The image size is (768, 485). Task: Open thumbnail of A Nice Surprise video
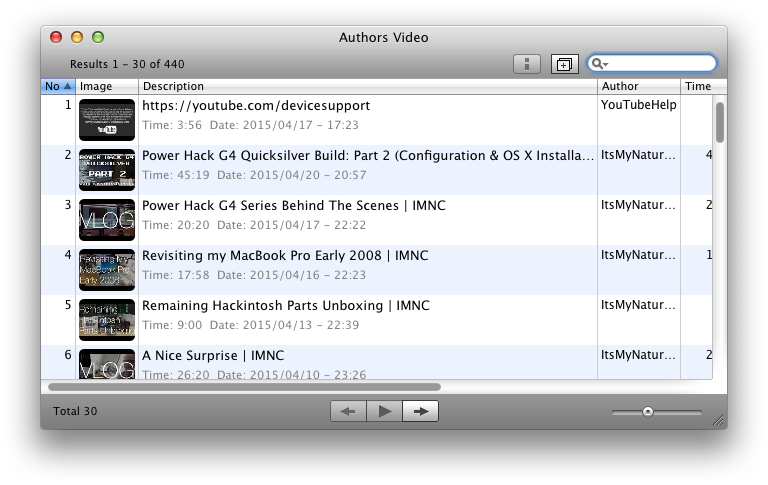tap(107, 364)
